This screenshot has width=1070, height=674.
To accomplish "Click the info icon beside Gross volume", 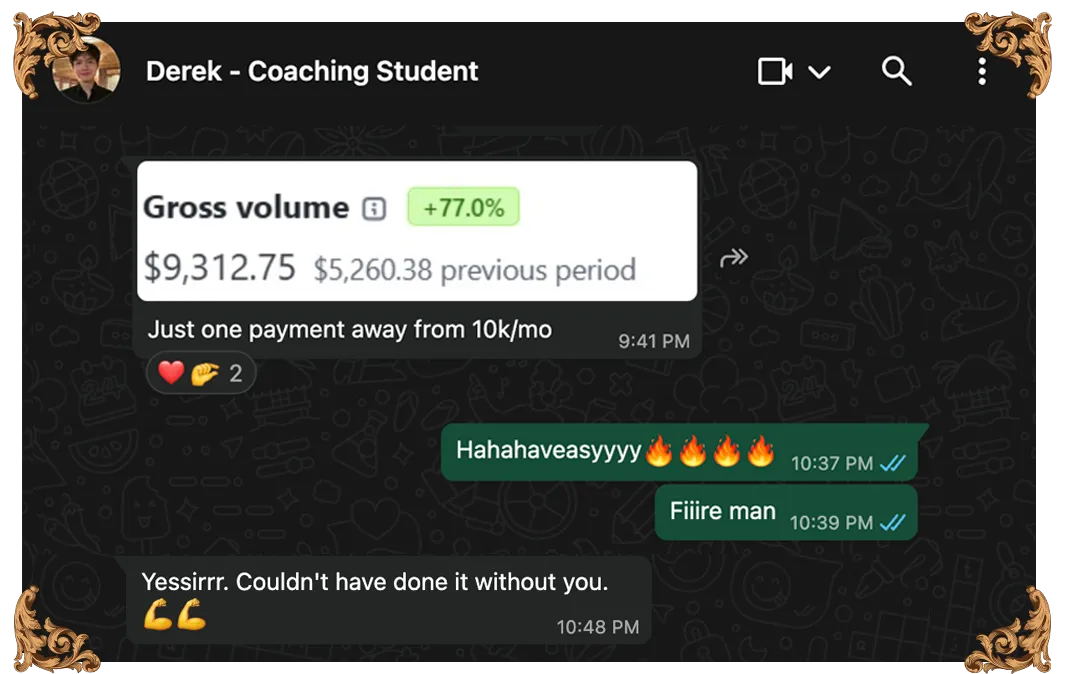I will 374,209.
